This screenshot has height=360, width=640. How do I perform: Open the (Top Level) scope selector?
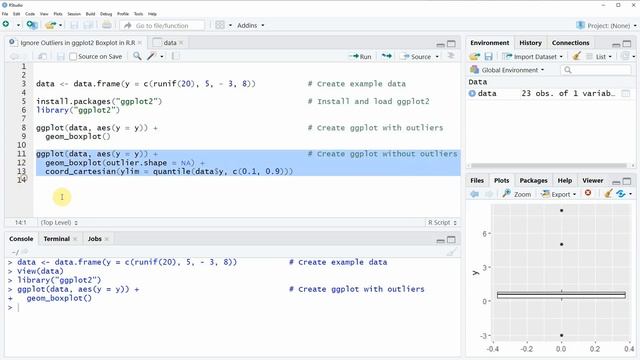pos(59,222)
